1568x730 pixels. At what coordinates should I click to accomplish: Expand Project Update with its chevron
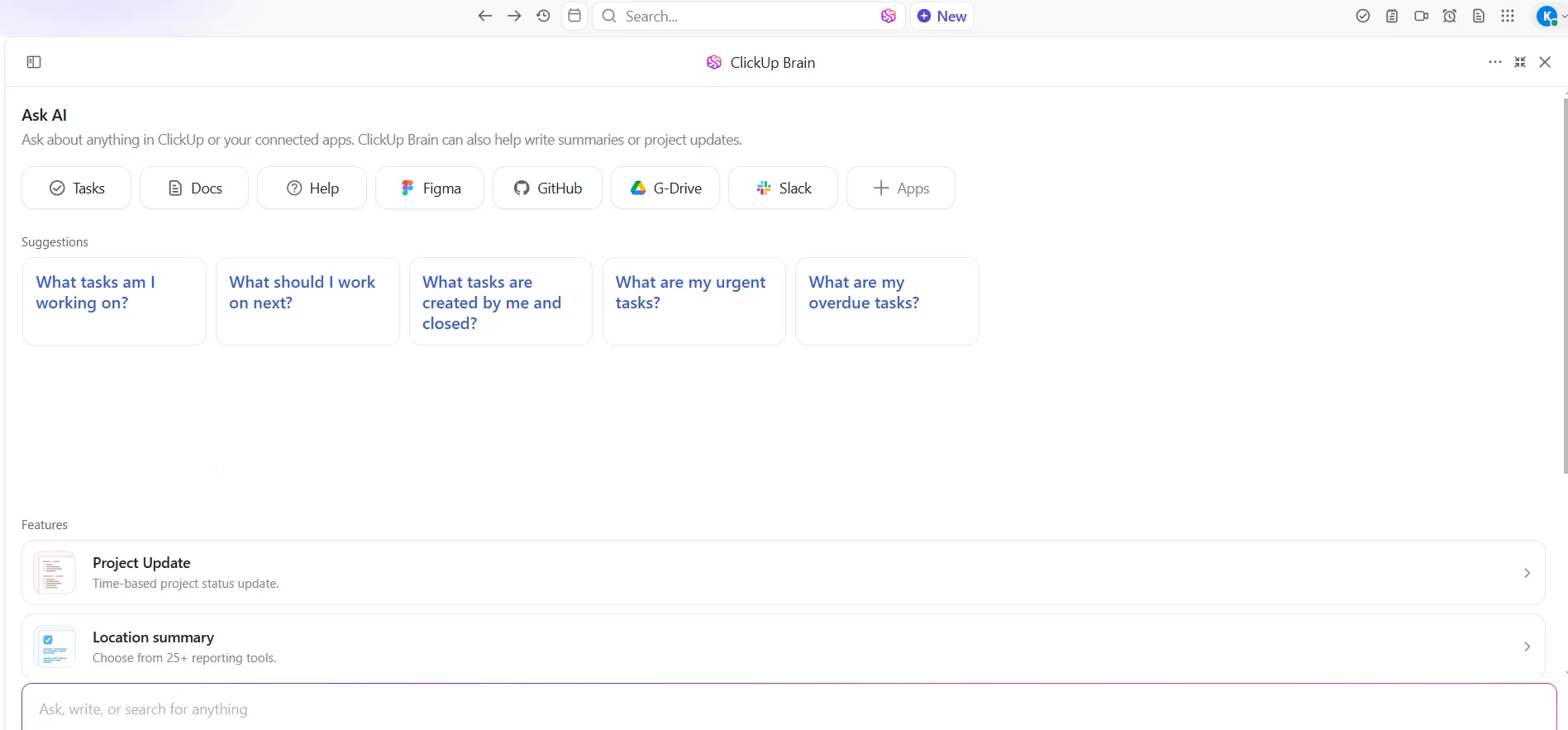point(1527,573)
